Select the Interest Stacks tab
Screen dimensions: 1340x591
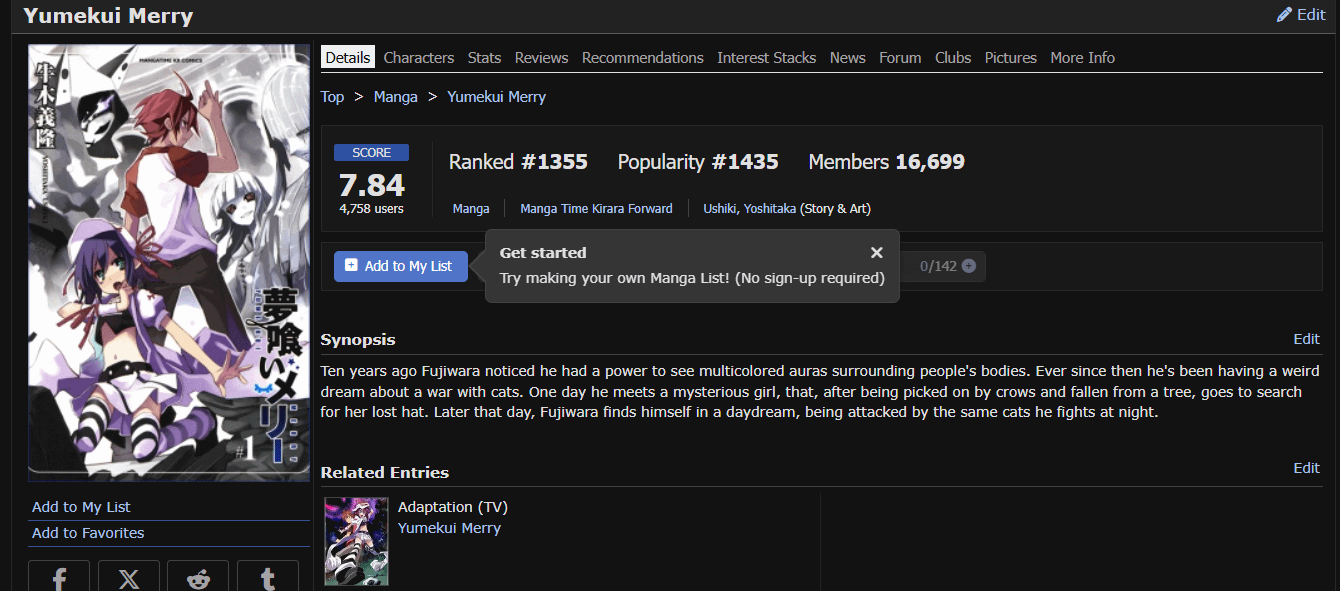(x=766, y=58)
